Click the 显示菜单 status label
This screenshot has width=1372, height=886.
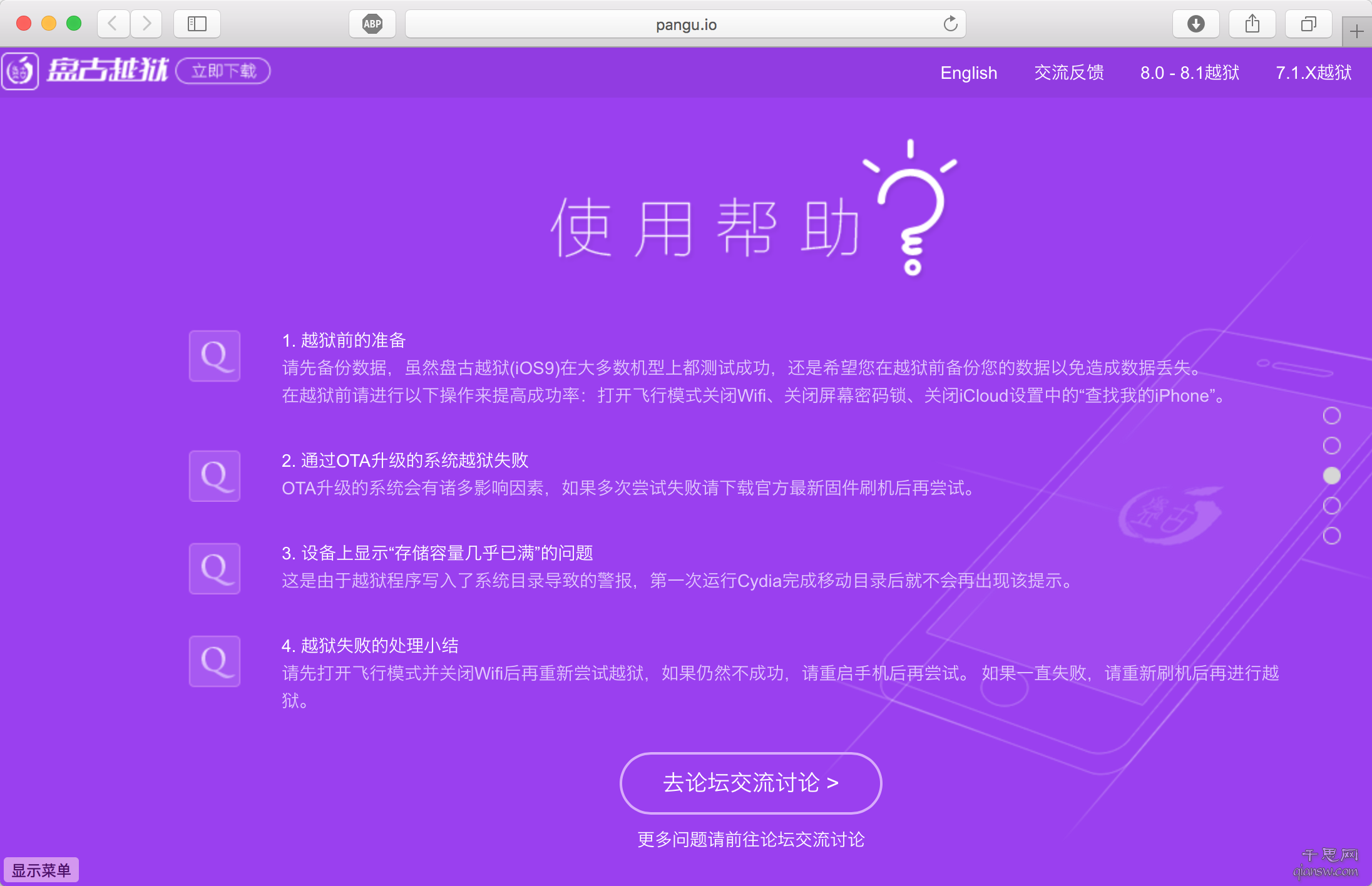tap(41, 870)
